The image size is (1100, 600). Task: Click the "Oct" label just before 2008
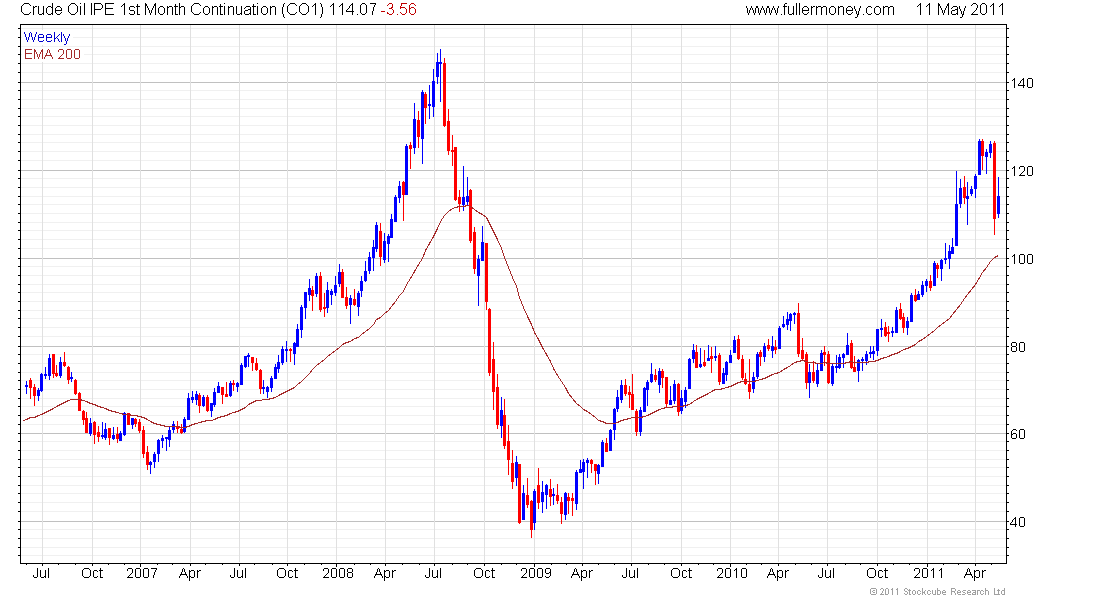tap(287, 573)
